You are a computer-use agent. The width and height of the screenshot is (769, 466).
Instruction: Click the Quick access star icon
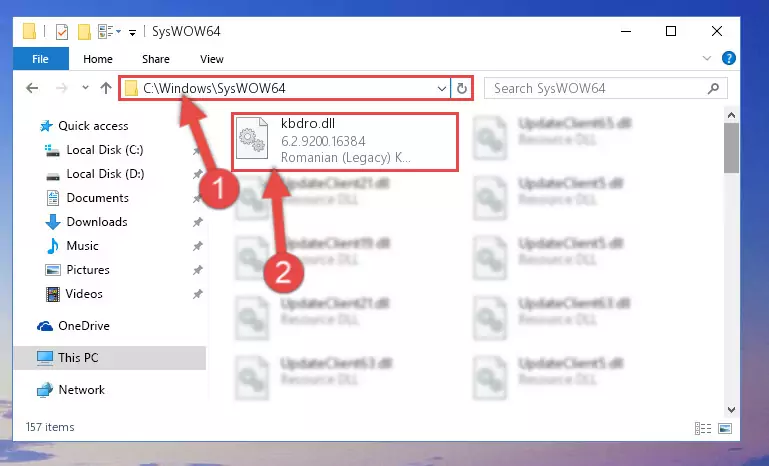click(46, 126)
